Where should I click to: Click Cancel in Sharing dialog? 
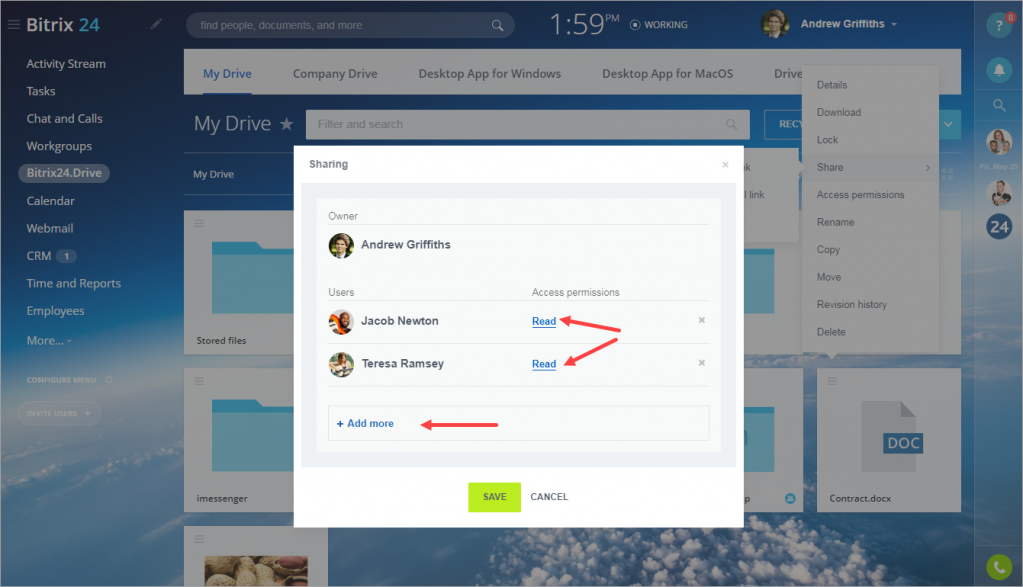(549, 497)
